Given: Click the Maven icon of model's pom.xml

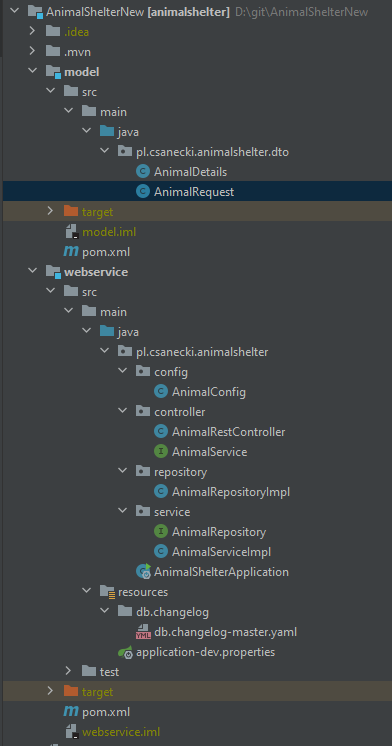Looking at the screenshot, I should click(x=71, y=251).
